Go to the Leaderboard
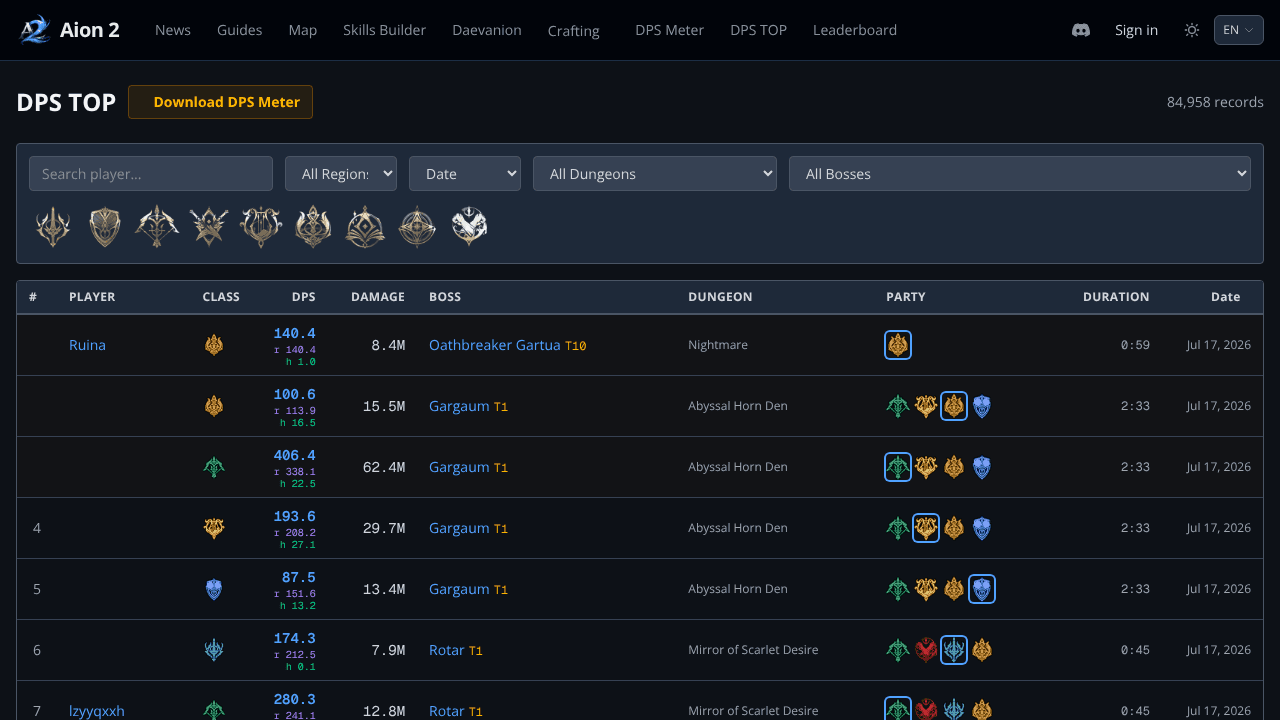 (x=855, y=30)
